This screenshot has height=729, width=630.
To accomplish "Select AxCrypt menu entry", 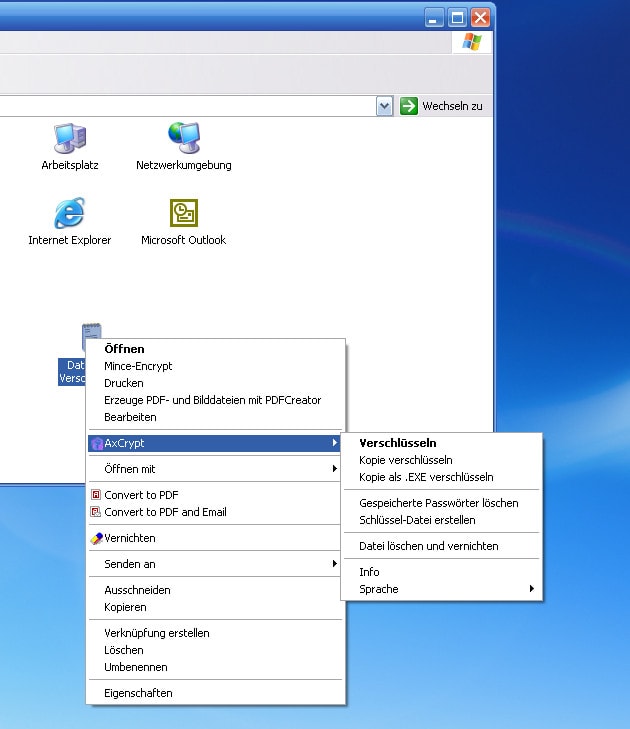I will click(214, 443).
